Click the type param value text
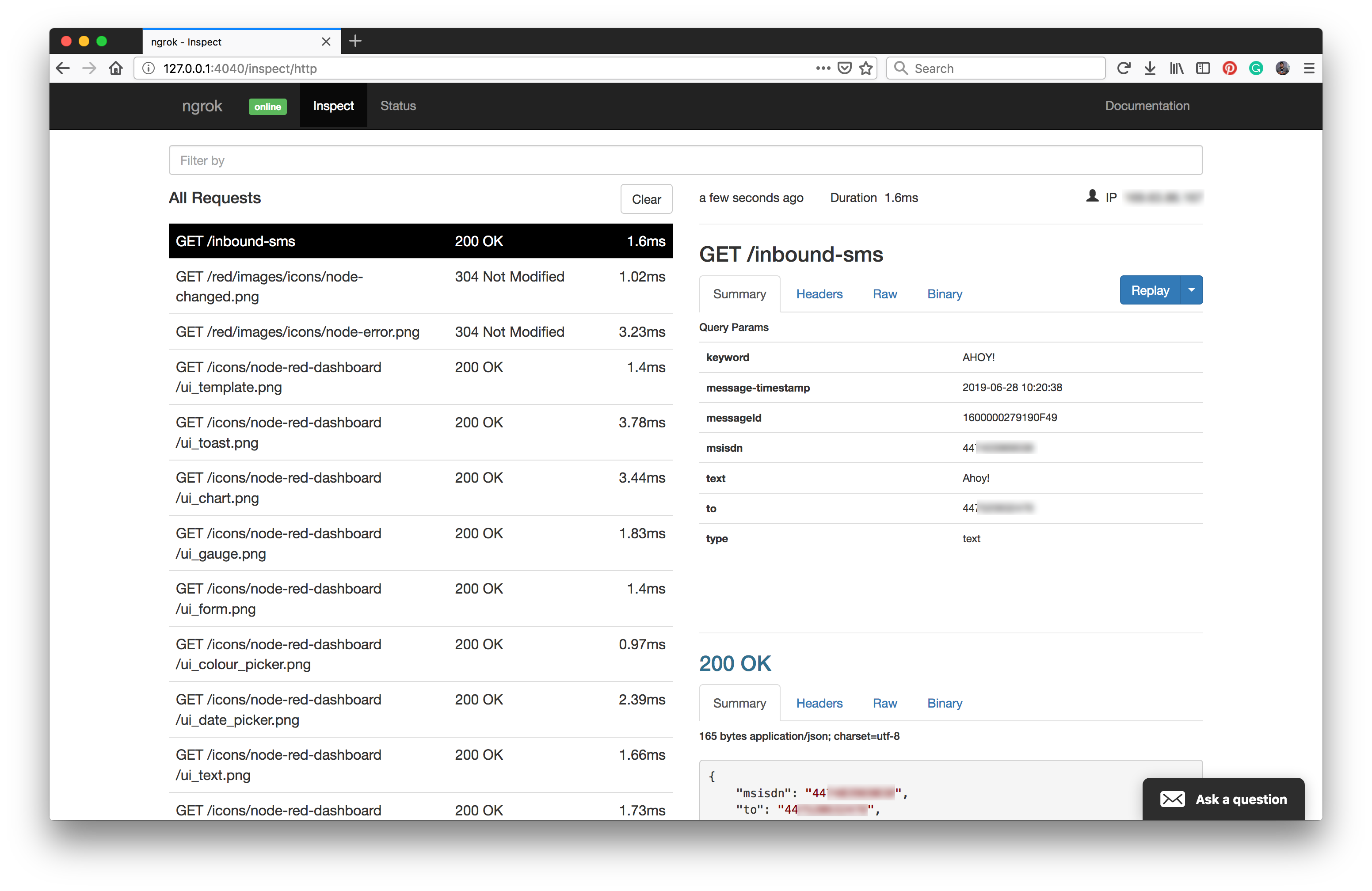Screen dimensions: 1372x891 (972, 538)
